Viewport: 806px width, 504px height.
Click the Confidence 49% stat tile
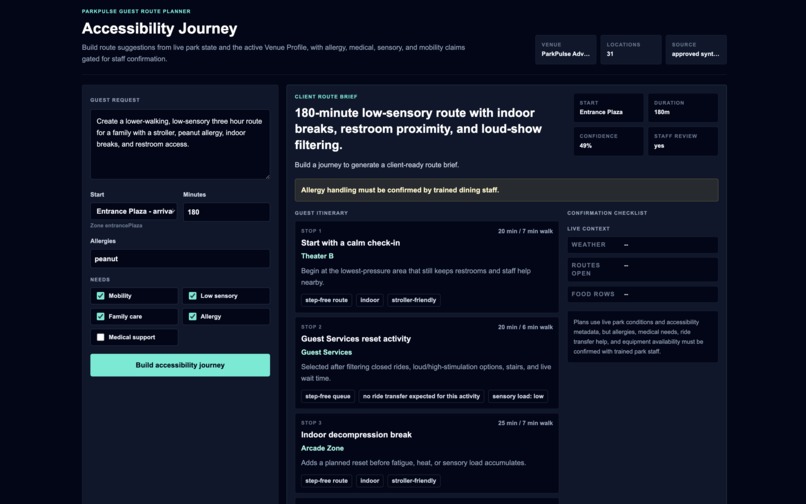pos(608,141)
